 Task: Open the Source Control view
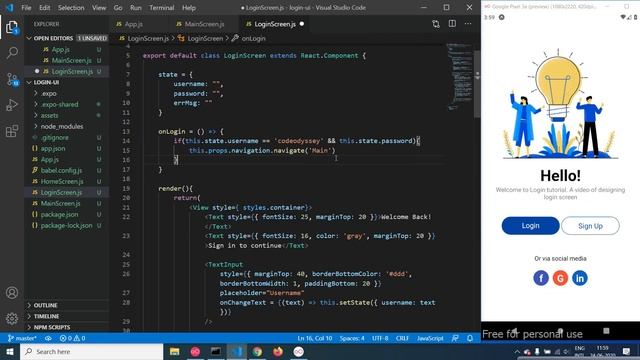[x=12, y=79]
